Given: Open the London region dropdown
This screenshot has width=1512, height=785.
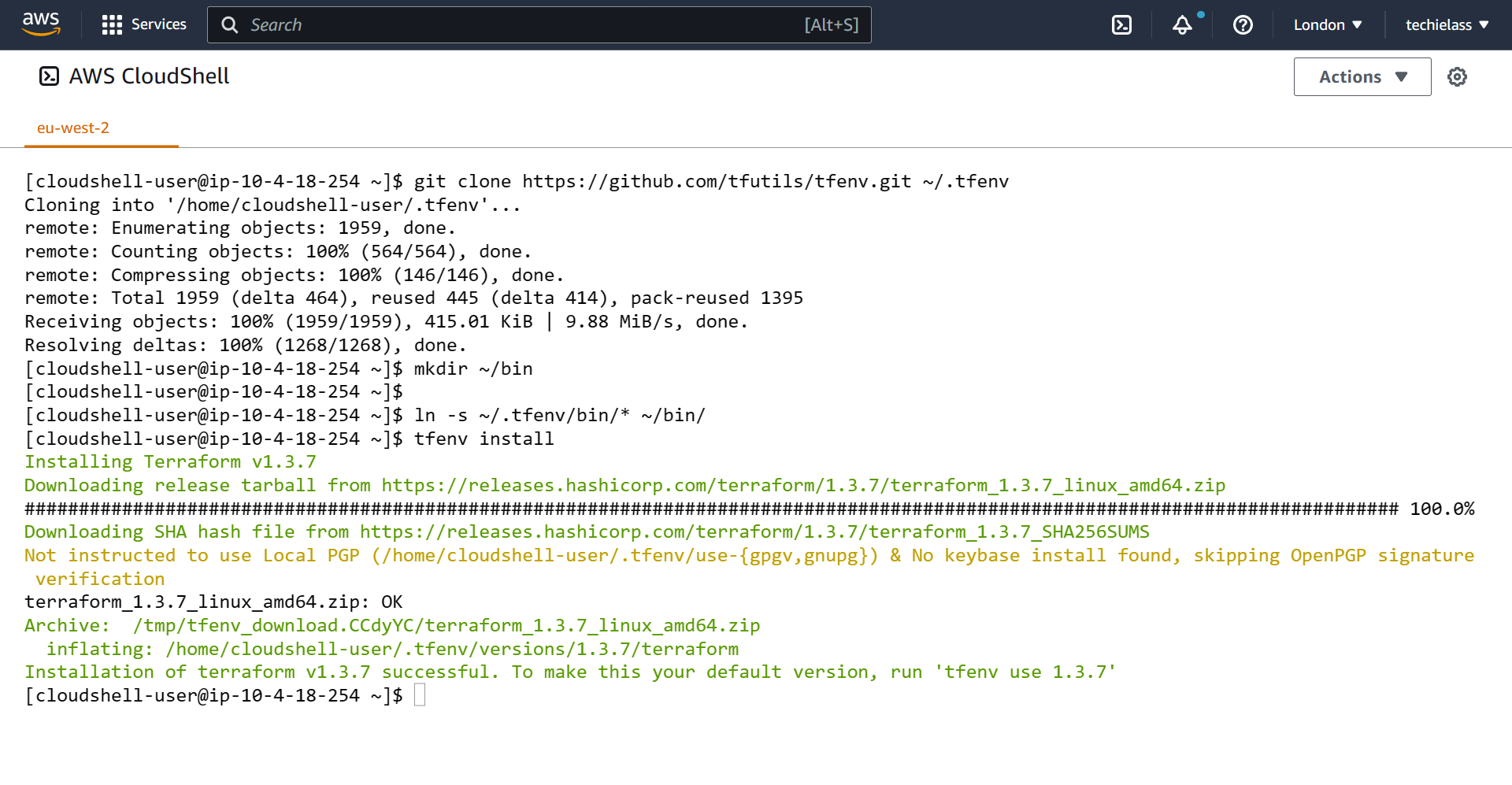Looking at the screenshot, I should tap(1328, 24).
